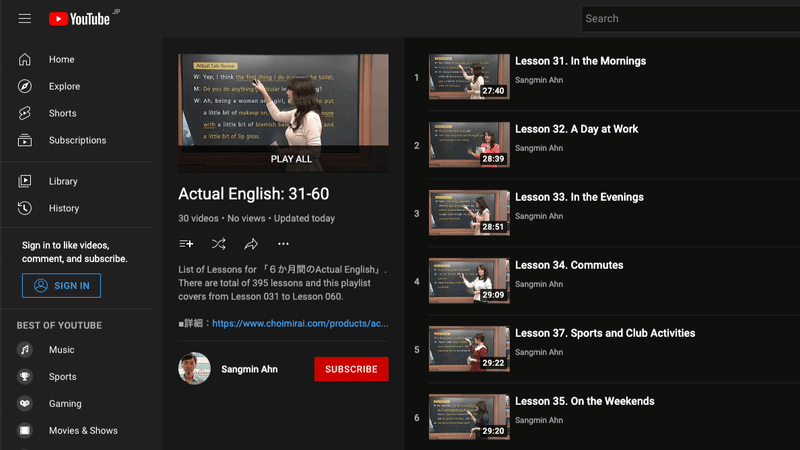Click the Movies & Shows icon
The height and width of the screenshot is (450, 800).
point(24,431)
